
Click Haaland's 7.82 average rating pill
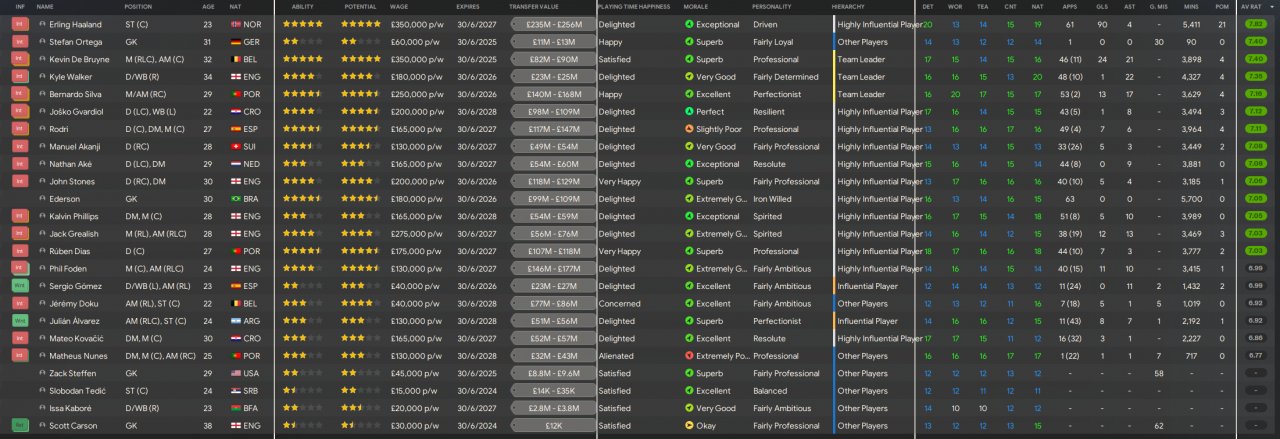pyautogui.click(x=1255, y=24)
